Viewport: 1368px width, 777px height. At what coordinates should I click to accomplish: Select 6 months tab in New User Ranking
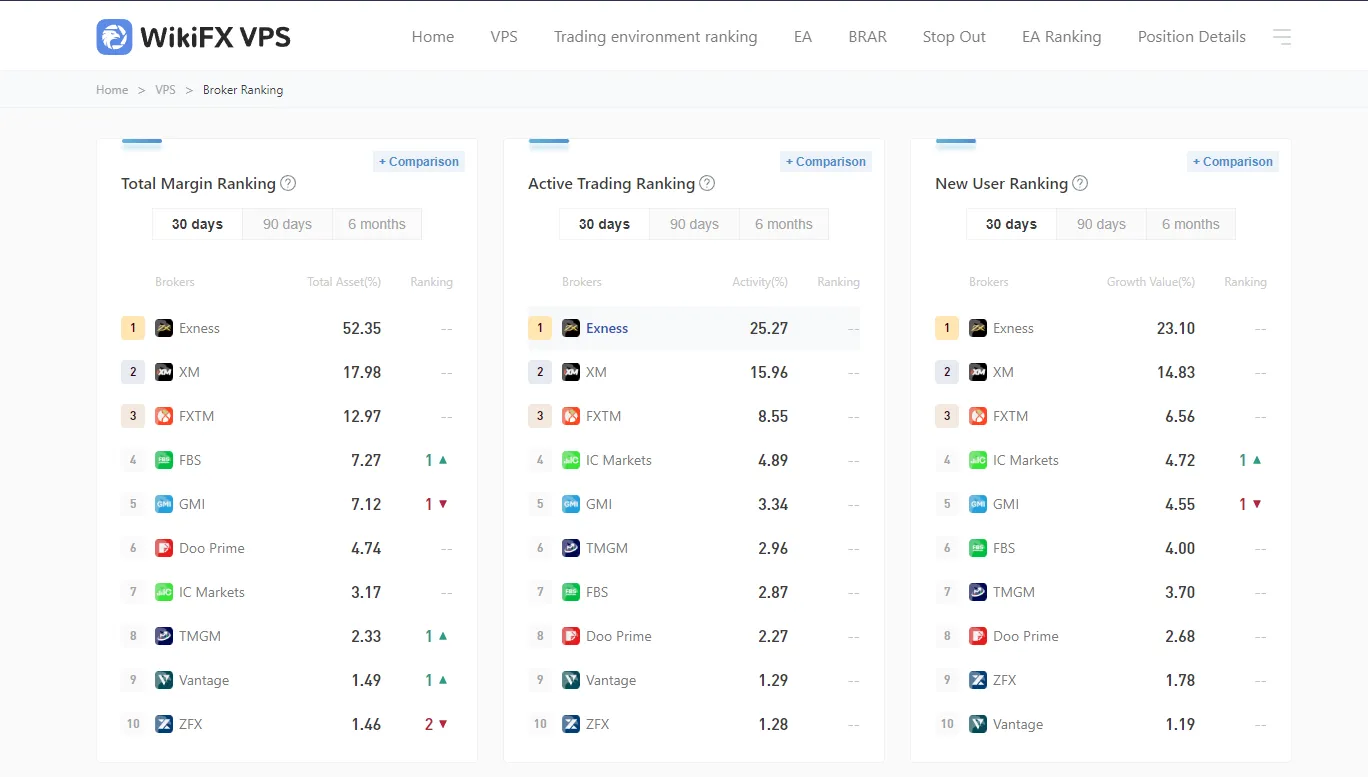click(1191, 224)
